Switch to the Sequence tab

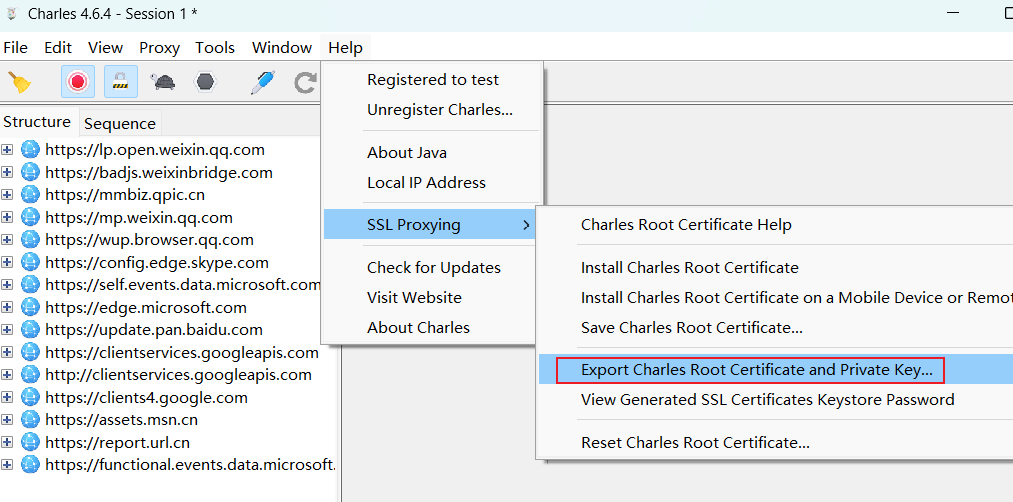point(120,123)
